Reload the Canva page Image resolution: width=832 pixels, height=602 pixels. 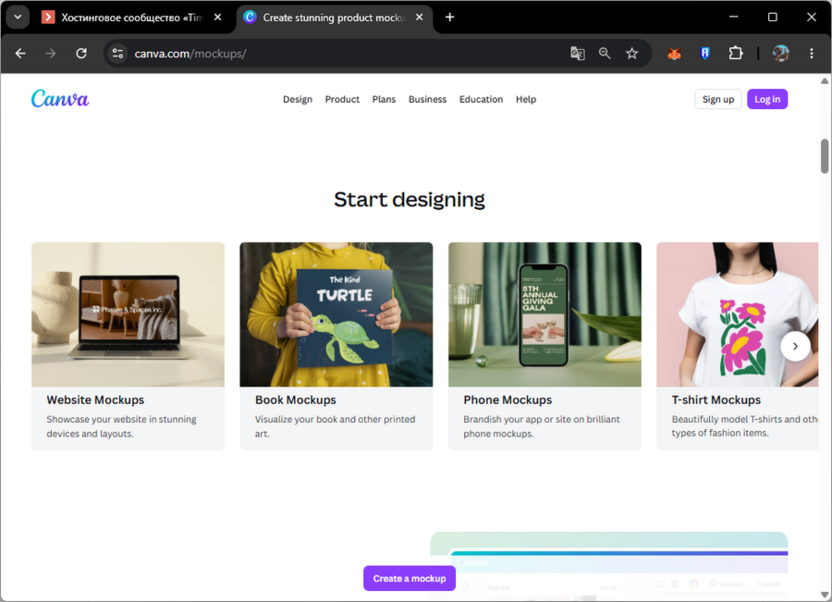coord(81,54)
